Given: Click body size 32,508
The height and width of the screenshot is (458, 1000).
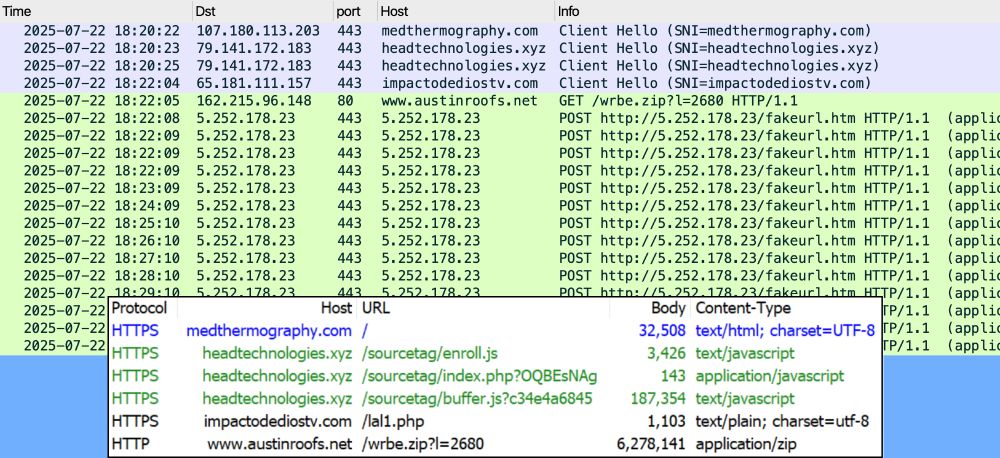Looking at the screenshot, I should pos(662,331).
